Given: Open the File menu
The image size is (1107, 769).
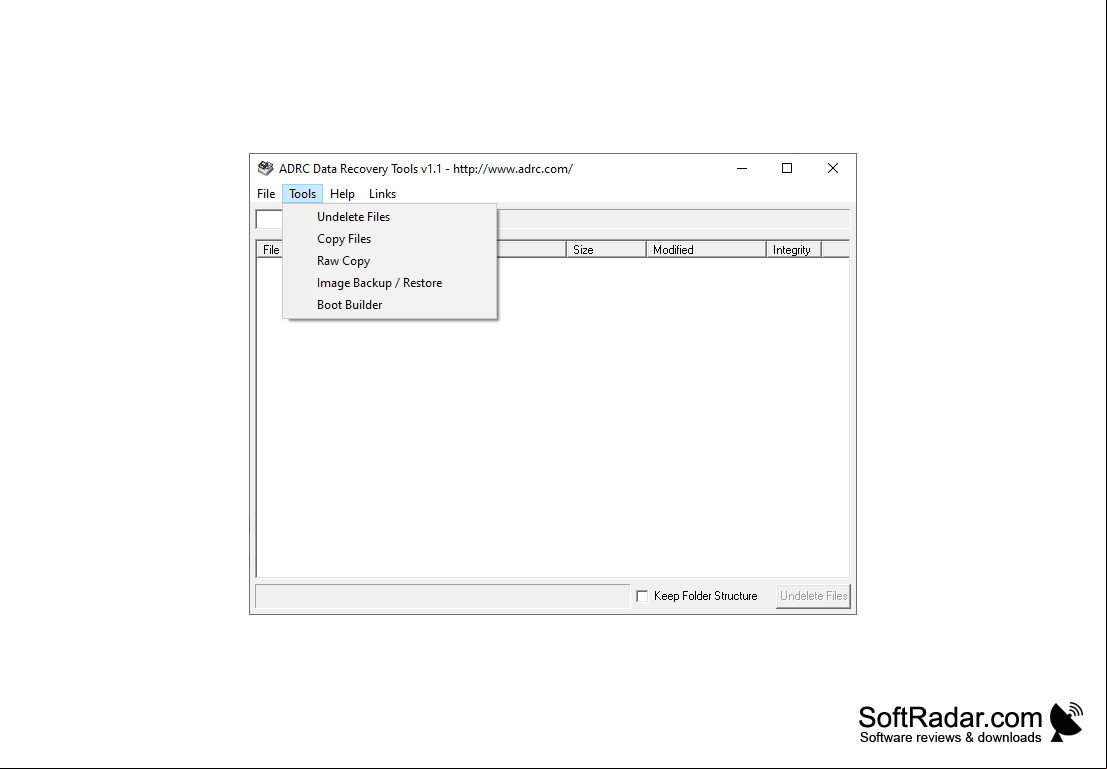Looking at the screenshot, I should (266, 193).
